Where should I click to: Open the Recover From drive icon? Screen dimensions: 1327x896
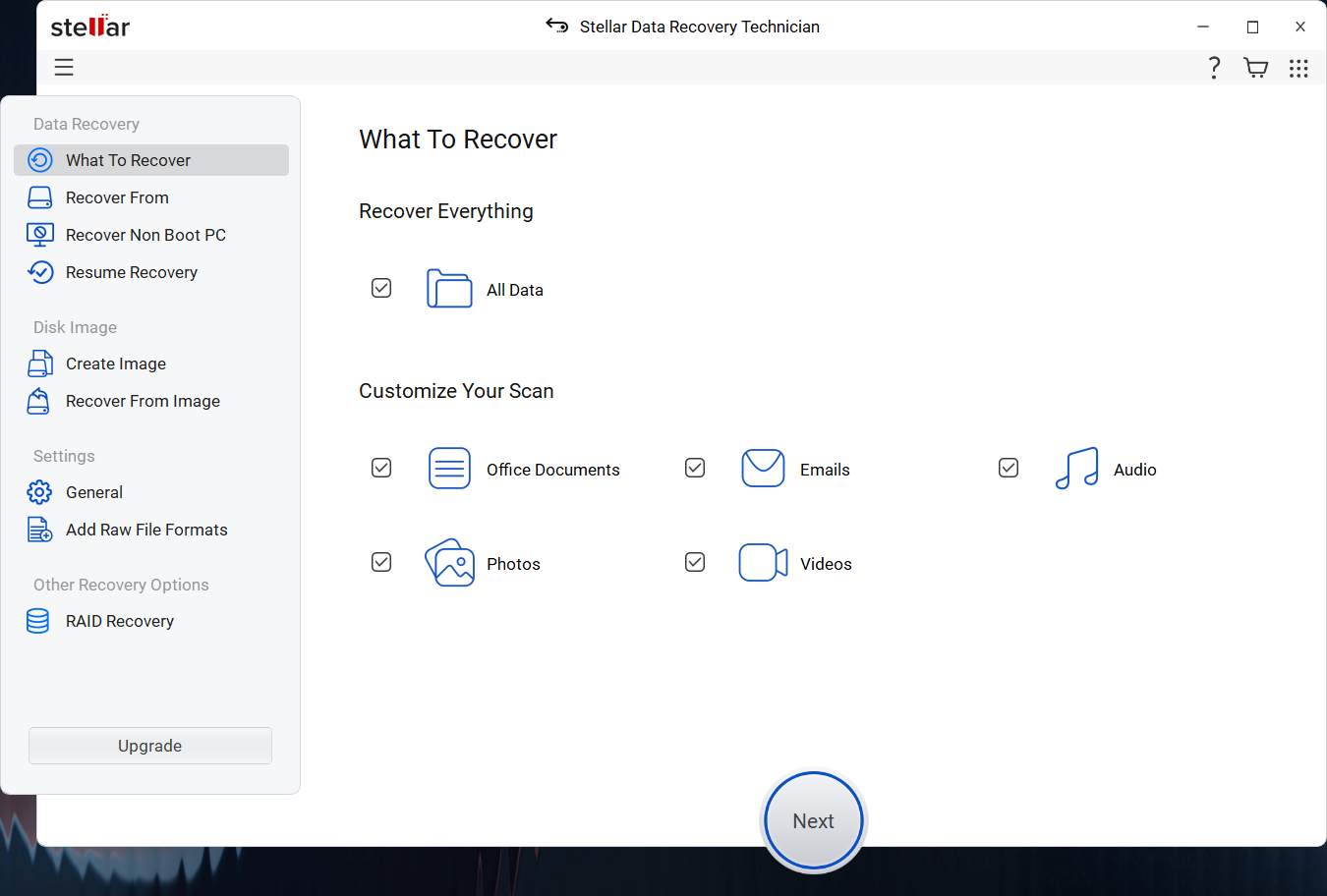pyautogui.click(x=40, y=197)
